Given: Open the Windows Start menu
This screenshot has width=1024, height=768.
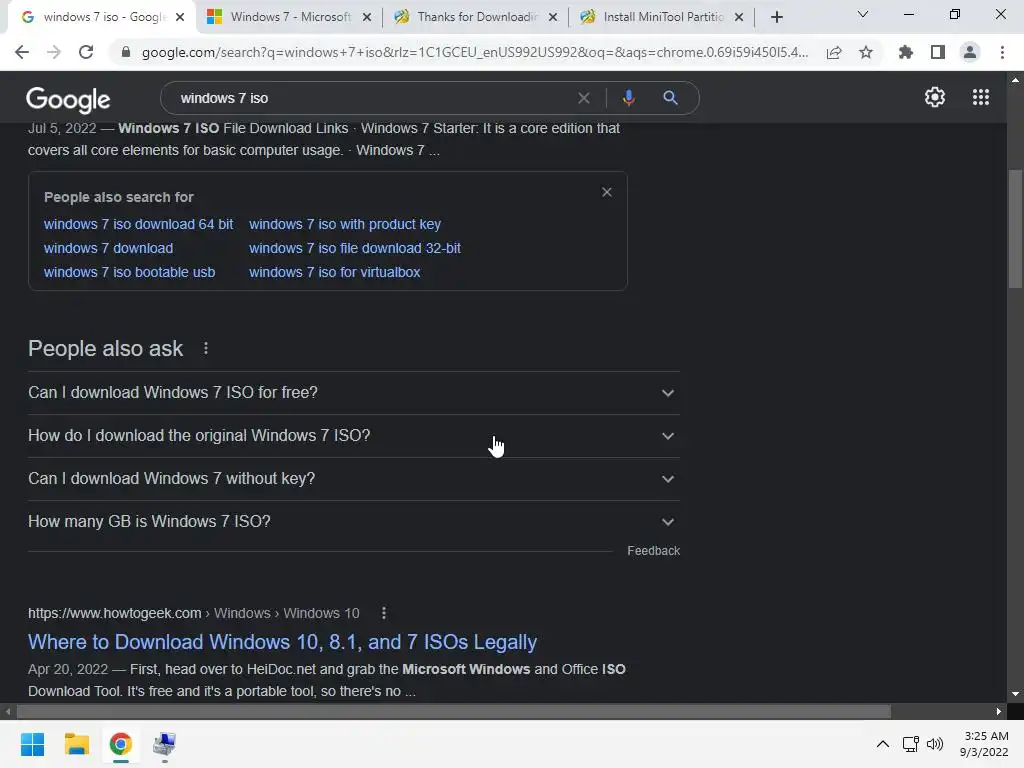Looking at the screenshot, I should [32, 744].
